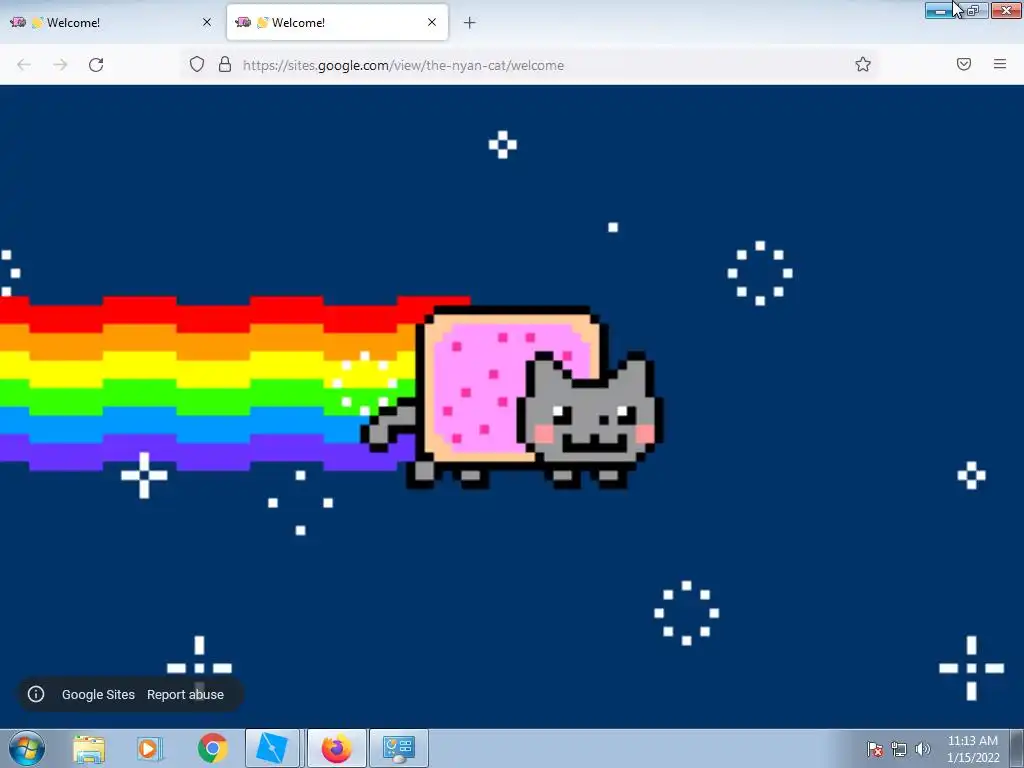Open the Report abuse link
This screenshot has width=1024, height=768.
185,694
